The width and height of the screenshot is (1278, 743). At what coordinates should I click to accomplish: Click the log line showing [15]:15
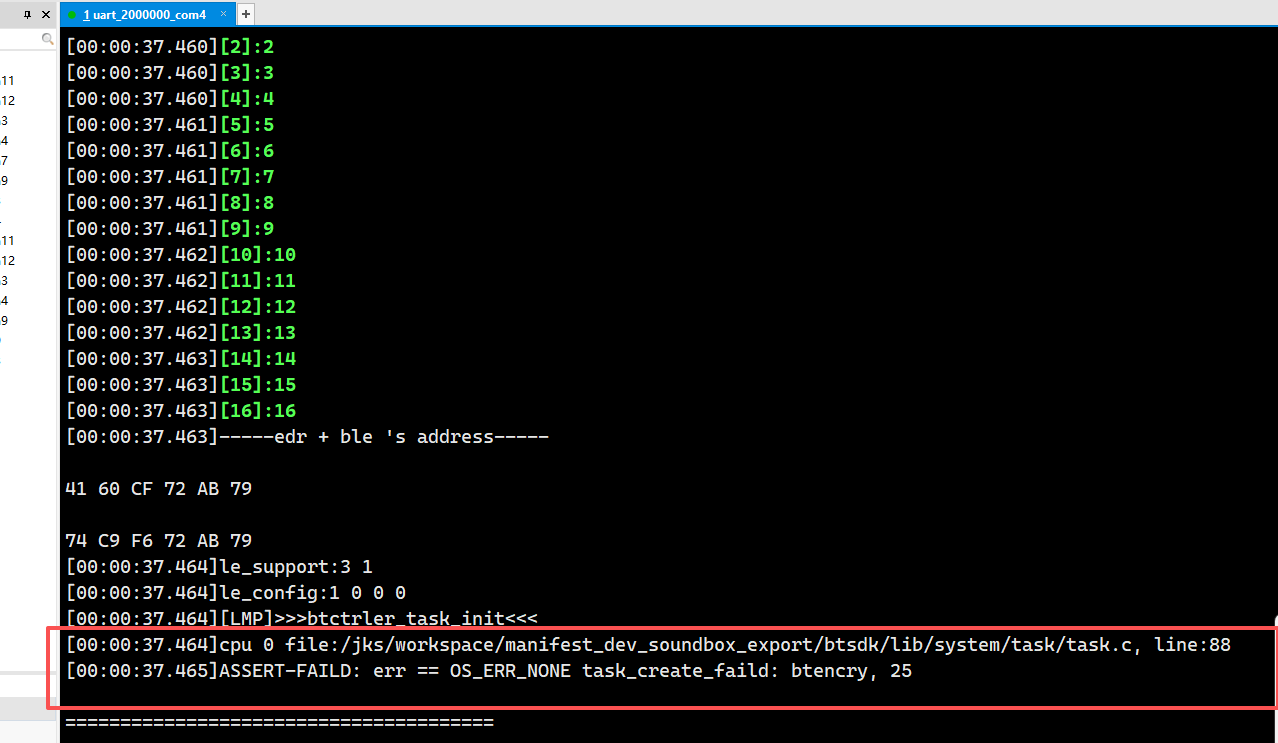(x=181, y=385)
